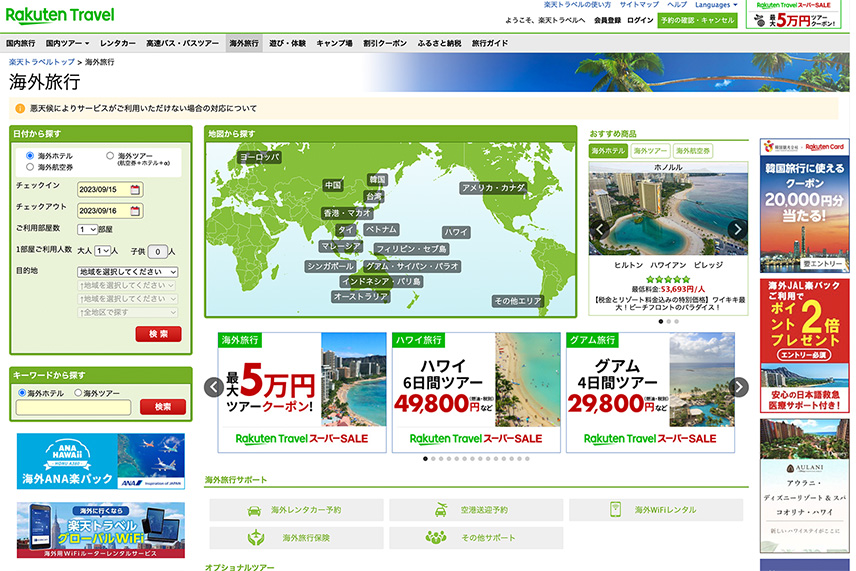Switch to 海外ツアー recommended tab

point(650,151)
